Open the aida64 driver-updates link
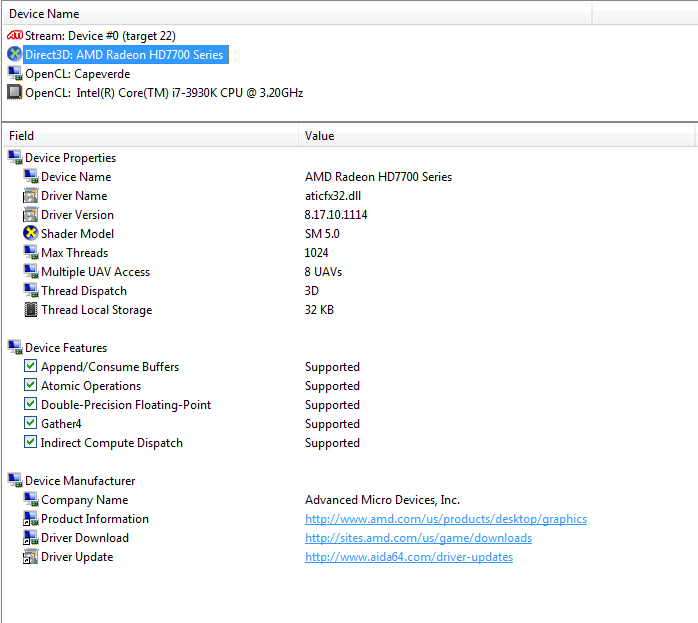The height and width of the screenshot is (623, 698). click(409, 557)
